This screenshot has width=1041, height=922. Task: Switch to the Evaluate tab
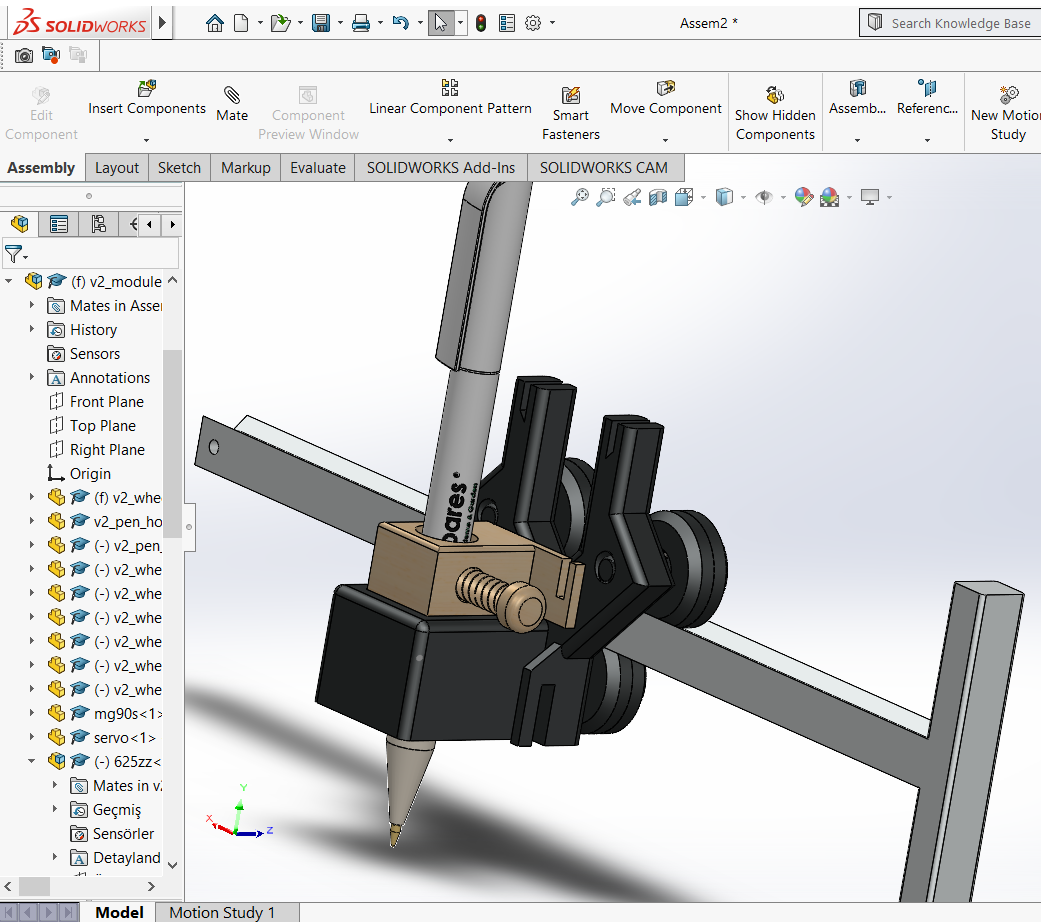click(317, 168)
